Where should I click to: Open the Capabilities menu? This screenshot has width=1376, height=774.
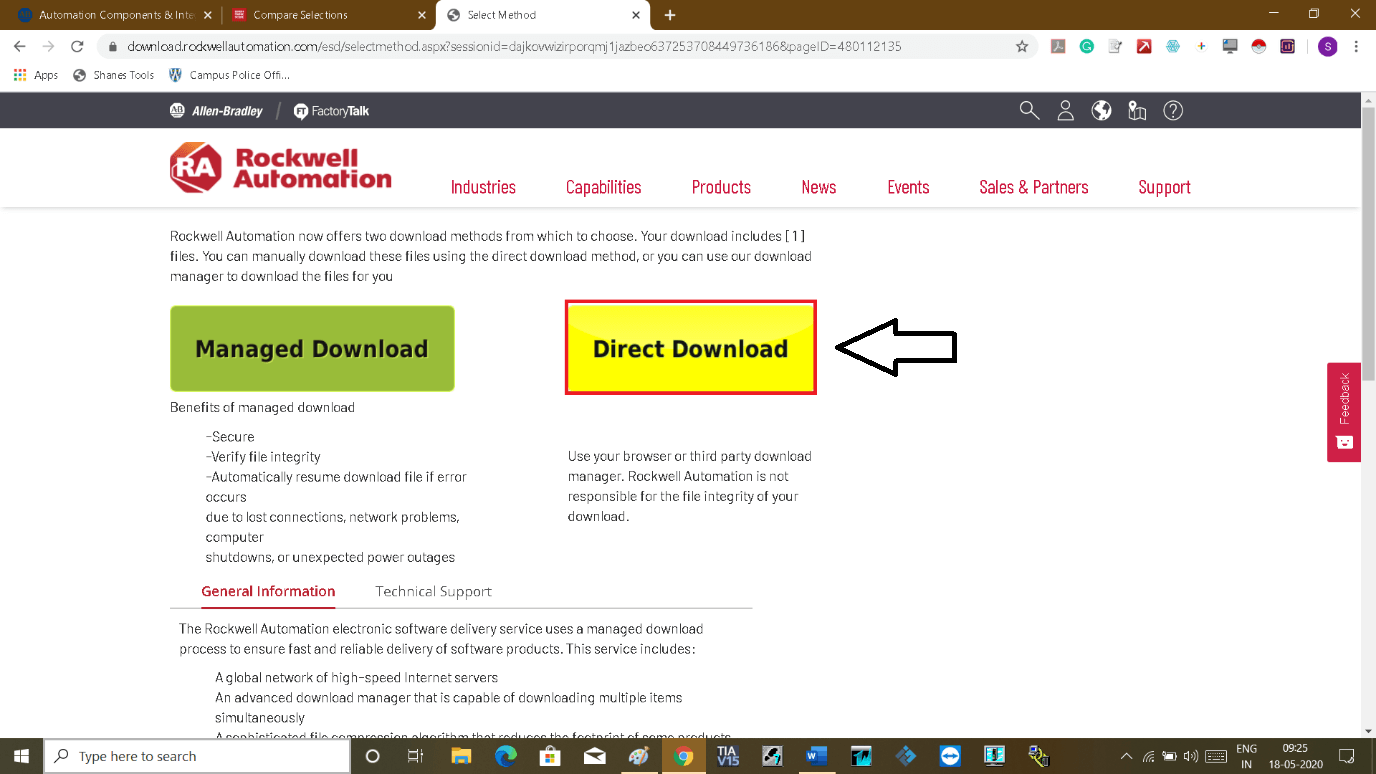tap(603, 187)
